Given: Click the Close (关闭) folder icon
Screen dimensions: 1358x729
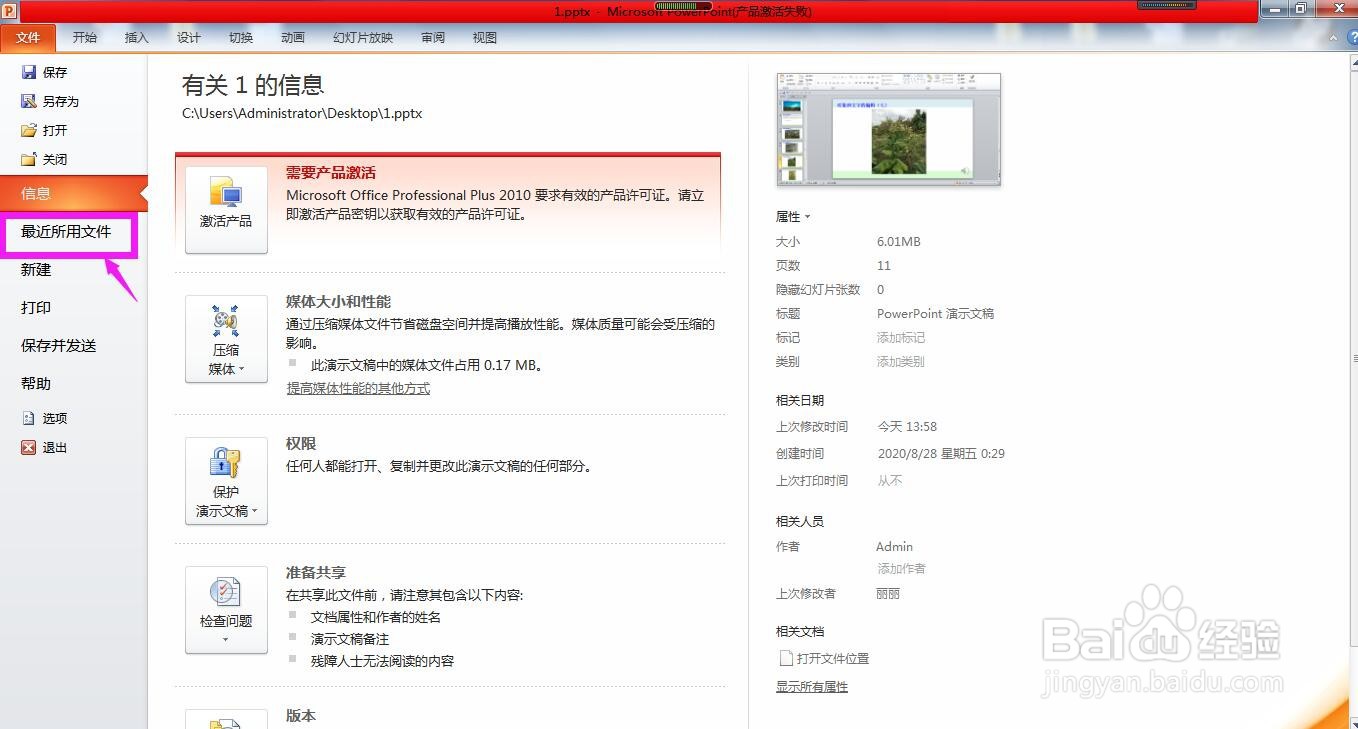Looking at the screenshot, I should 29,159.
